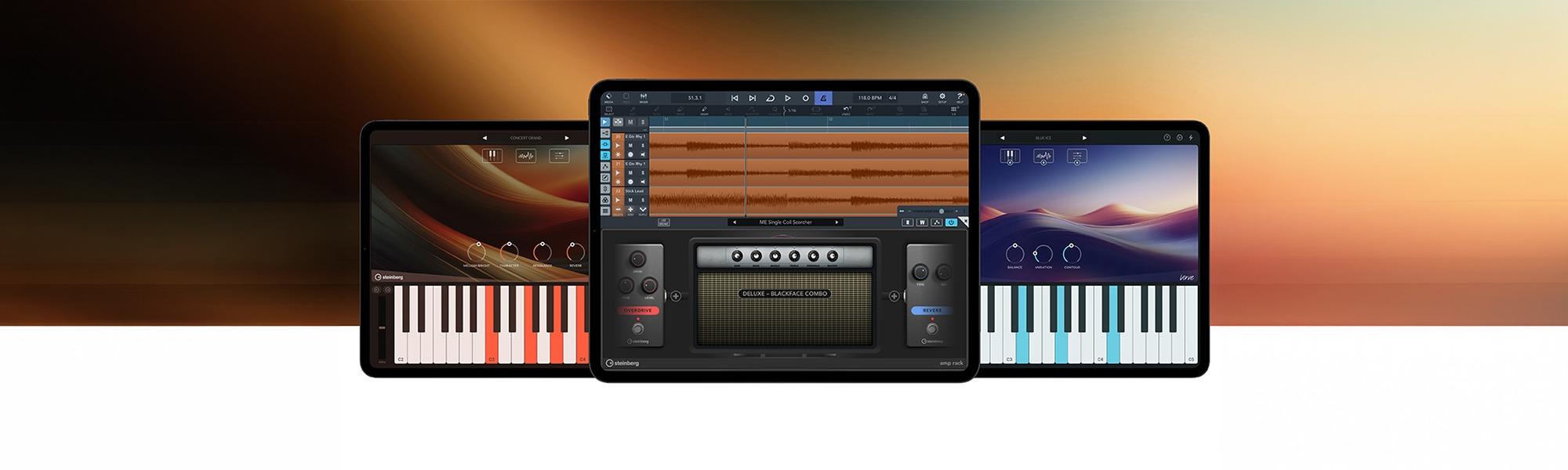
Task: Select previous preset before Concert Grand
Action: pos(485,138)
